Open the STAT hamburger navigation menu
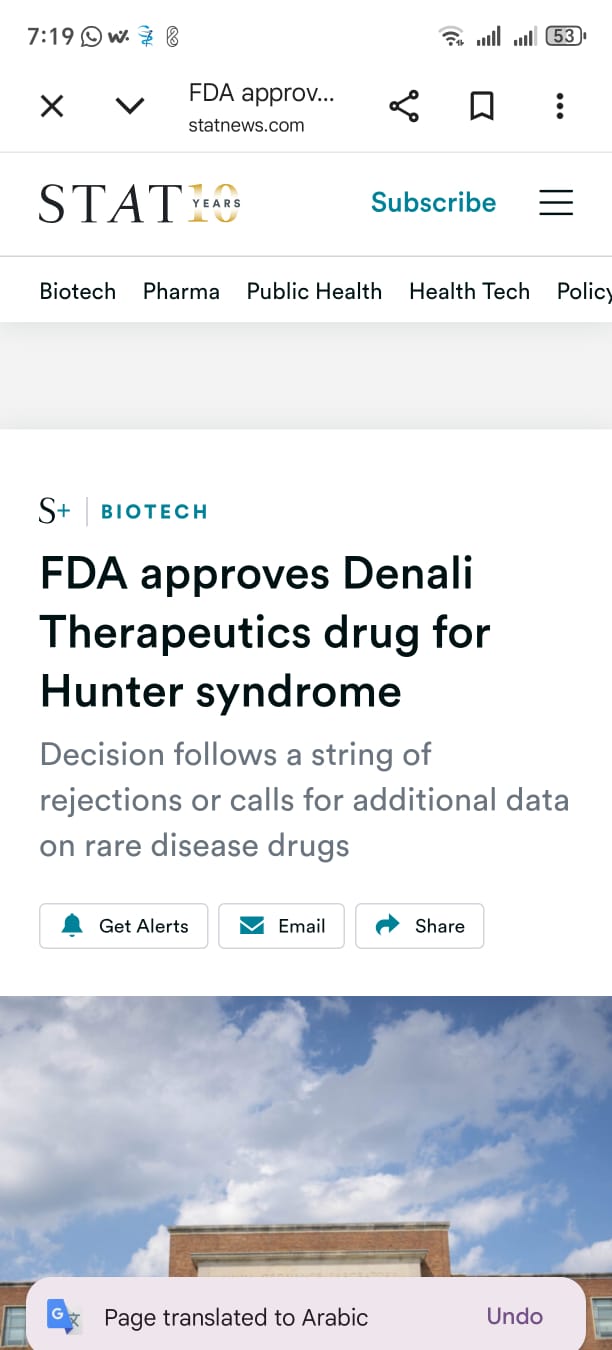This screenshot has height=1350, width=612. coord(556,203)
